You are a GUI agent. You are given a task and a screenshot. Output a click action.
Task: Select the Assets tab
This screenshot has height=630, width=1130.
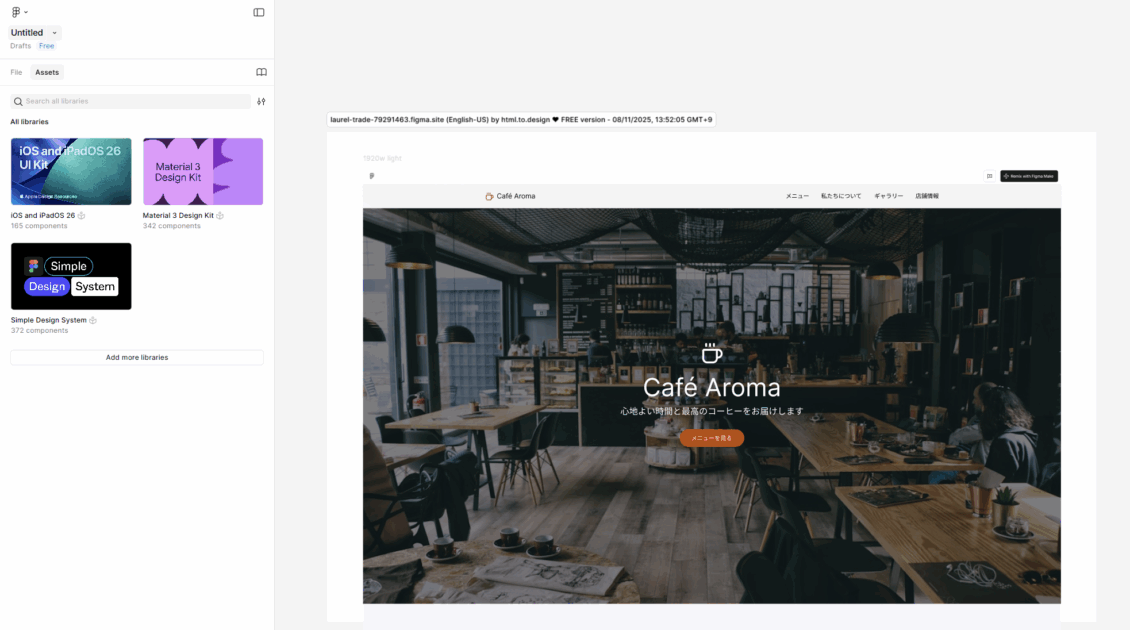click(x=47, y=72)
